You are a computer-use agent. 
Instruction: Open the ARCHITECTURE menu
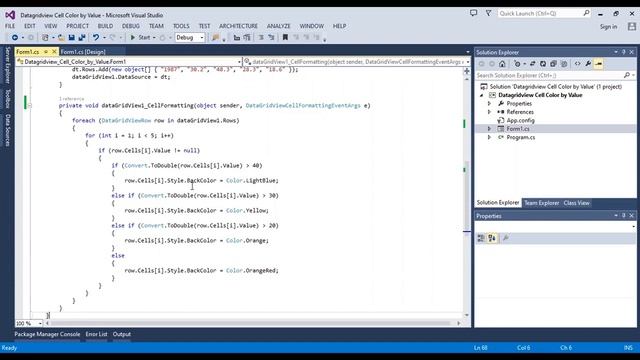(x=238, y=26)
